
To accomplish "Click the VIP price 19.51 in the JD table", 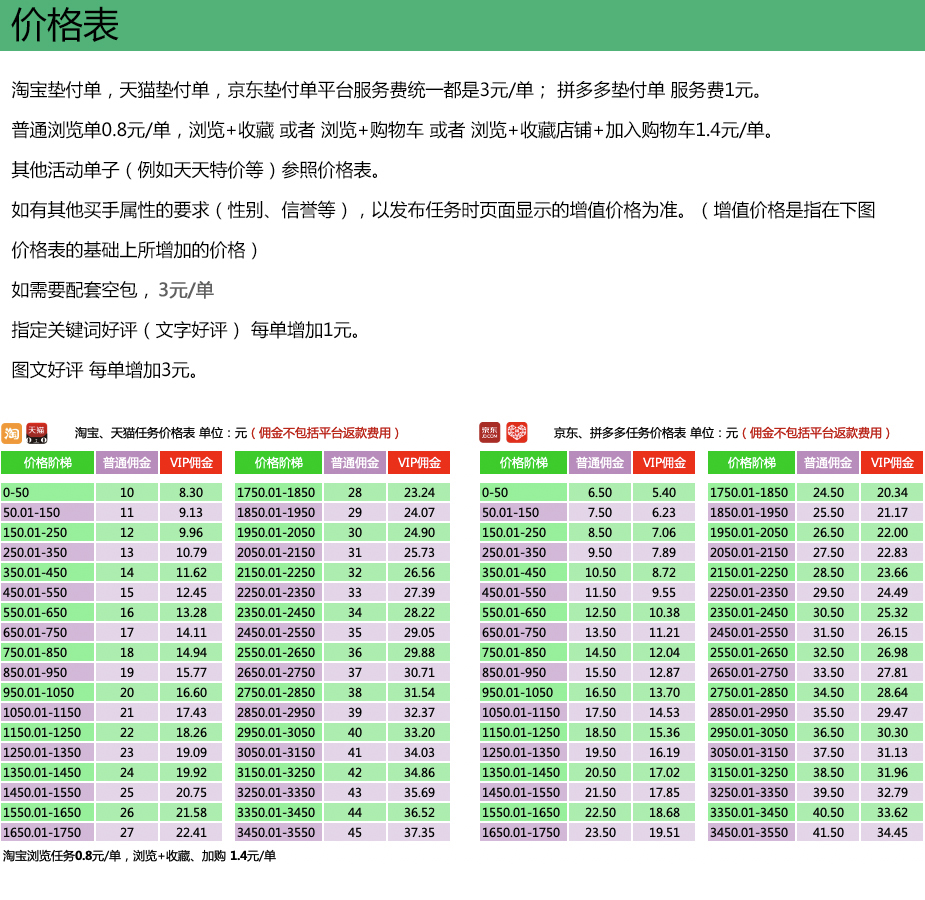I will pyautogui.click(x=664, y=833).
